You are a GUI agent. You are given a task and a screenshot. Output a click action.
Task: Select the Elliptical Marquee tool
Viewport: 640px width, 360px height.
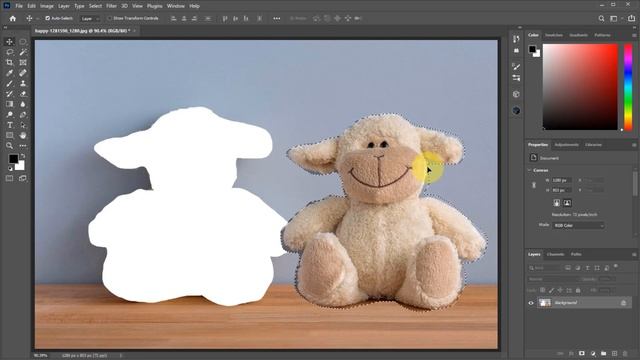click(23, 42)
